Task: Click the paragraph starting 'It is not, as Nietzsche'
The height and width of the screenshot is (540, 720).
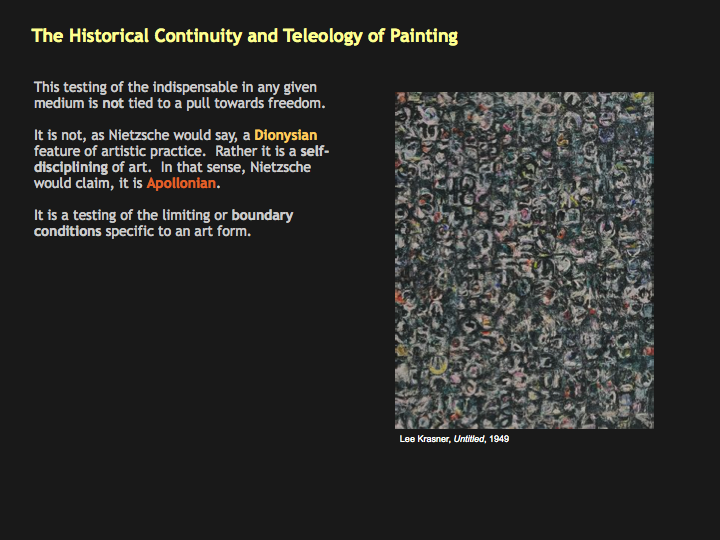Action: (182, 159)
